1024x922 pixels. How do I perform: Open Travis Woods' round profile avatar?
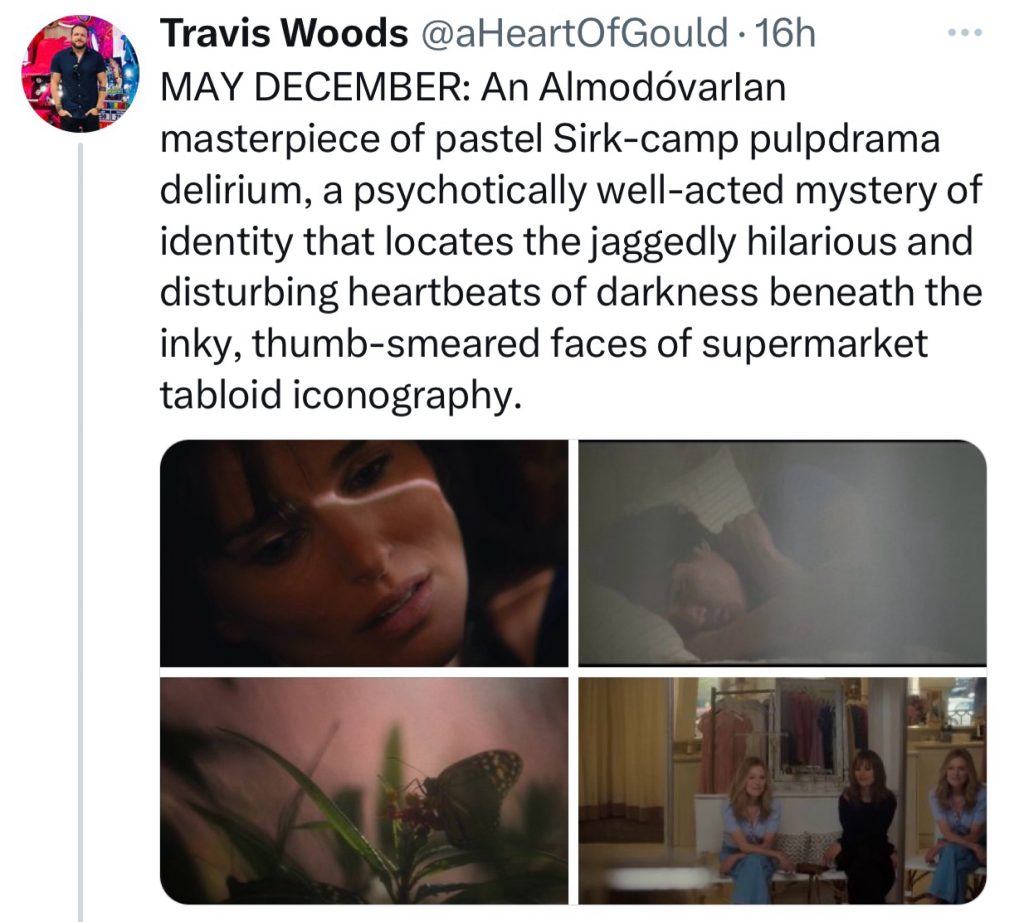[x=80, y=73]
